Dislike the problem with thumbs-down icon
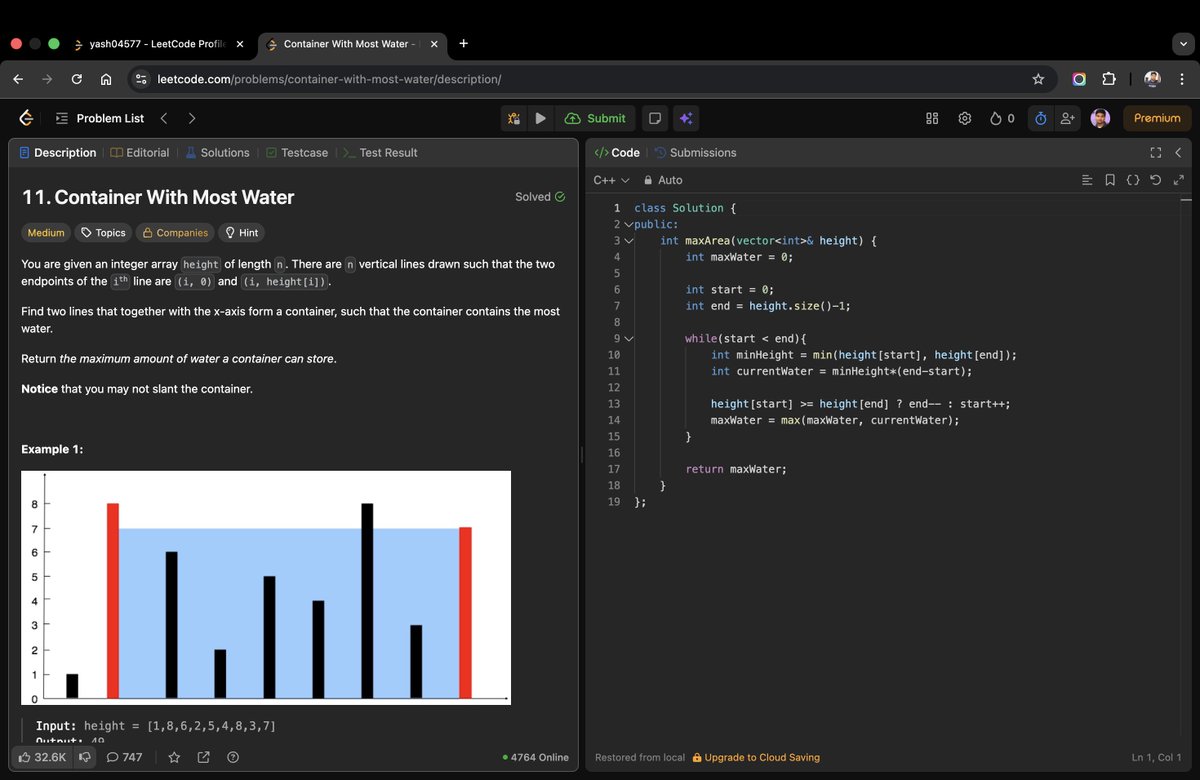 point(85,758)
